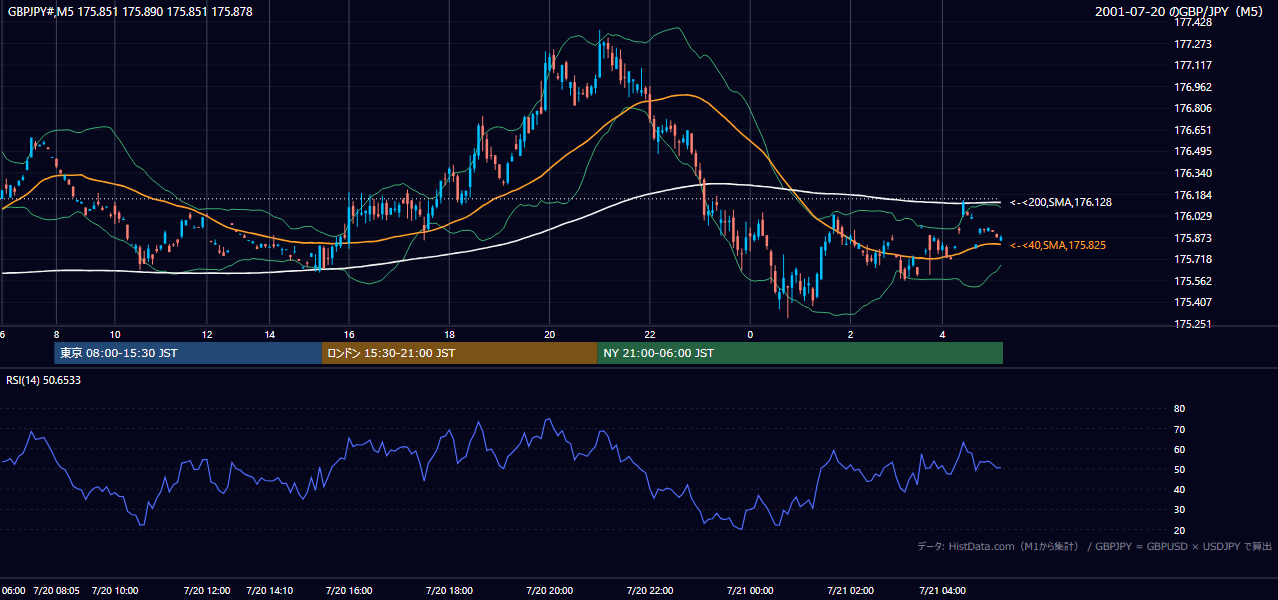1278x600 pixels.
Task: Click price axis value 177.117
Action: 1194,65
